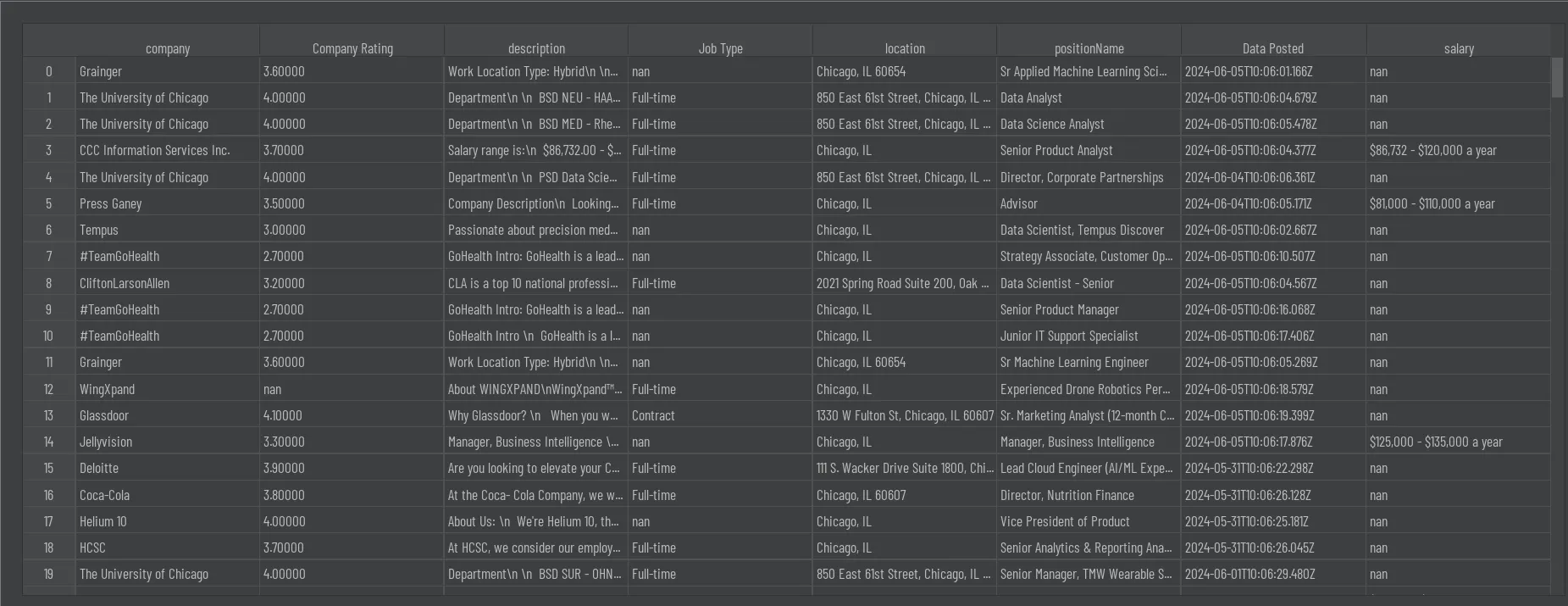The image size is (1568, 606).
Task: Click the 3.20000 rating cell
Action: click(352, 283)
